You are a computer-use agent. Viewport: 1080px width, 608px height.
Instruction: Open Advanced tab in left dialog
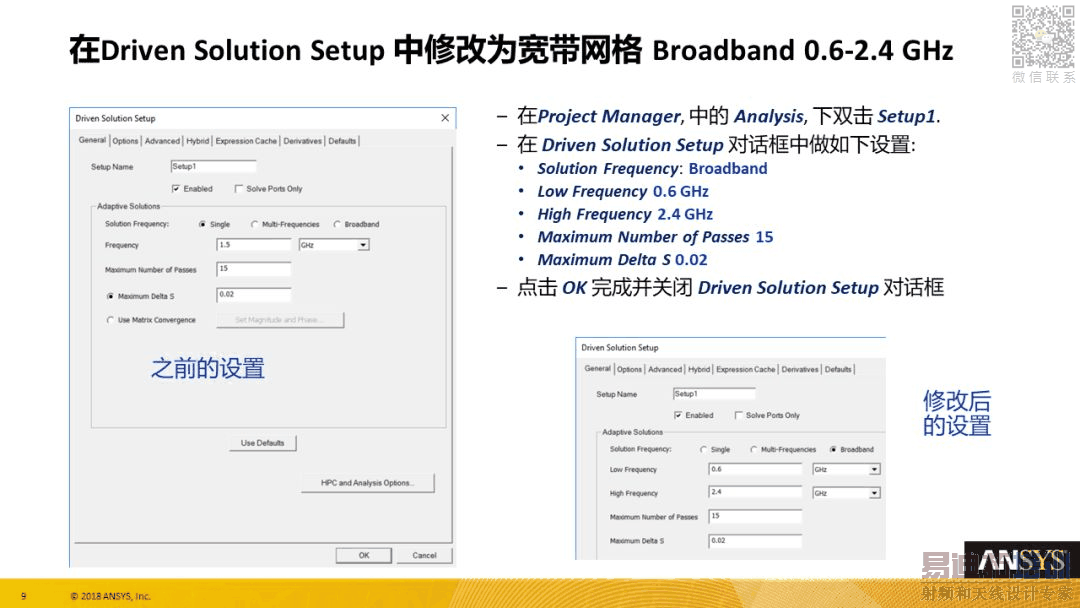pyautogui.click(x=163, y=141)
